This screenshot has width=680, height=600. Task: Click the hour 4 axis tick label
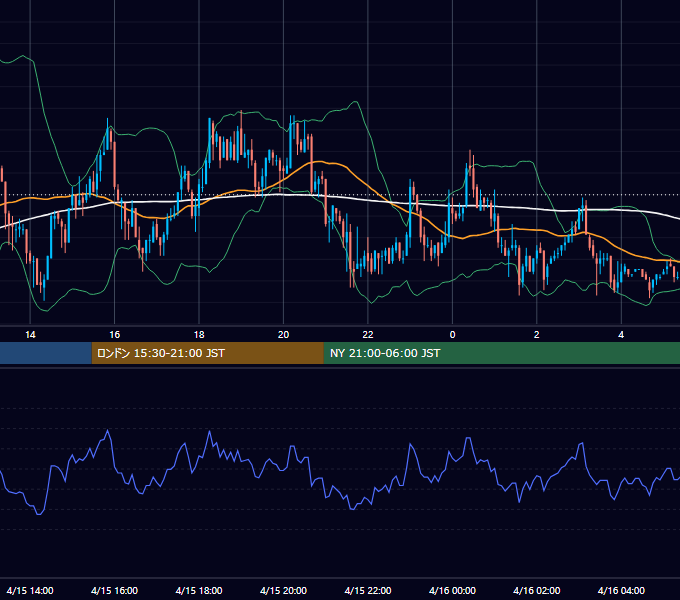pyautogui.click(x=621, y=335)
